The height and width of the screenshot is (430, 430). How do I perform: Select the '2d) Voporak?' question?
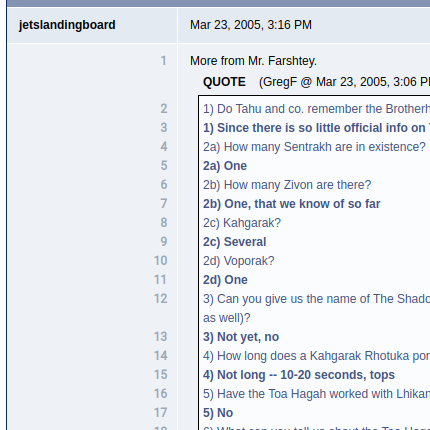[x=239, y=261]
